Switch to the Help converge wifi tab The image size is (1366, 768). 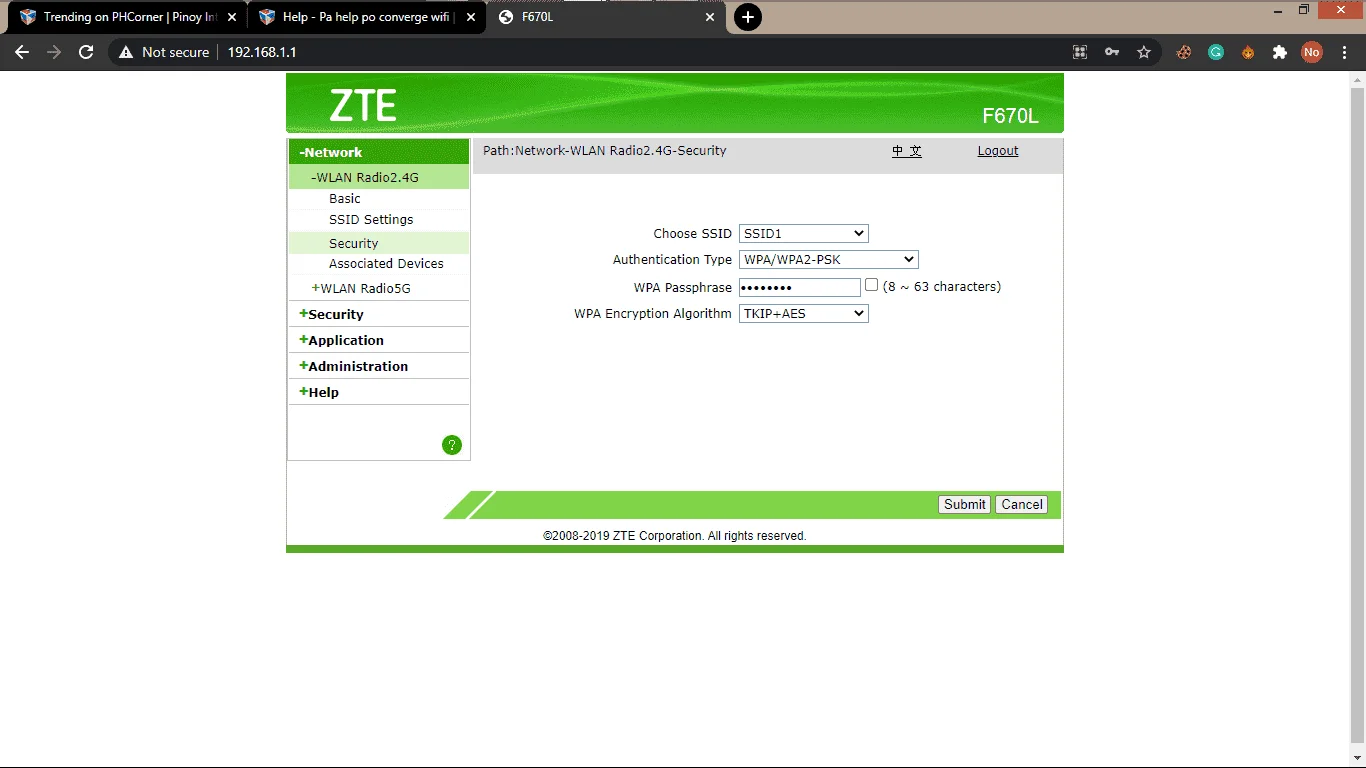(x=366, y=17)
